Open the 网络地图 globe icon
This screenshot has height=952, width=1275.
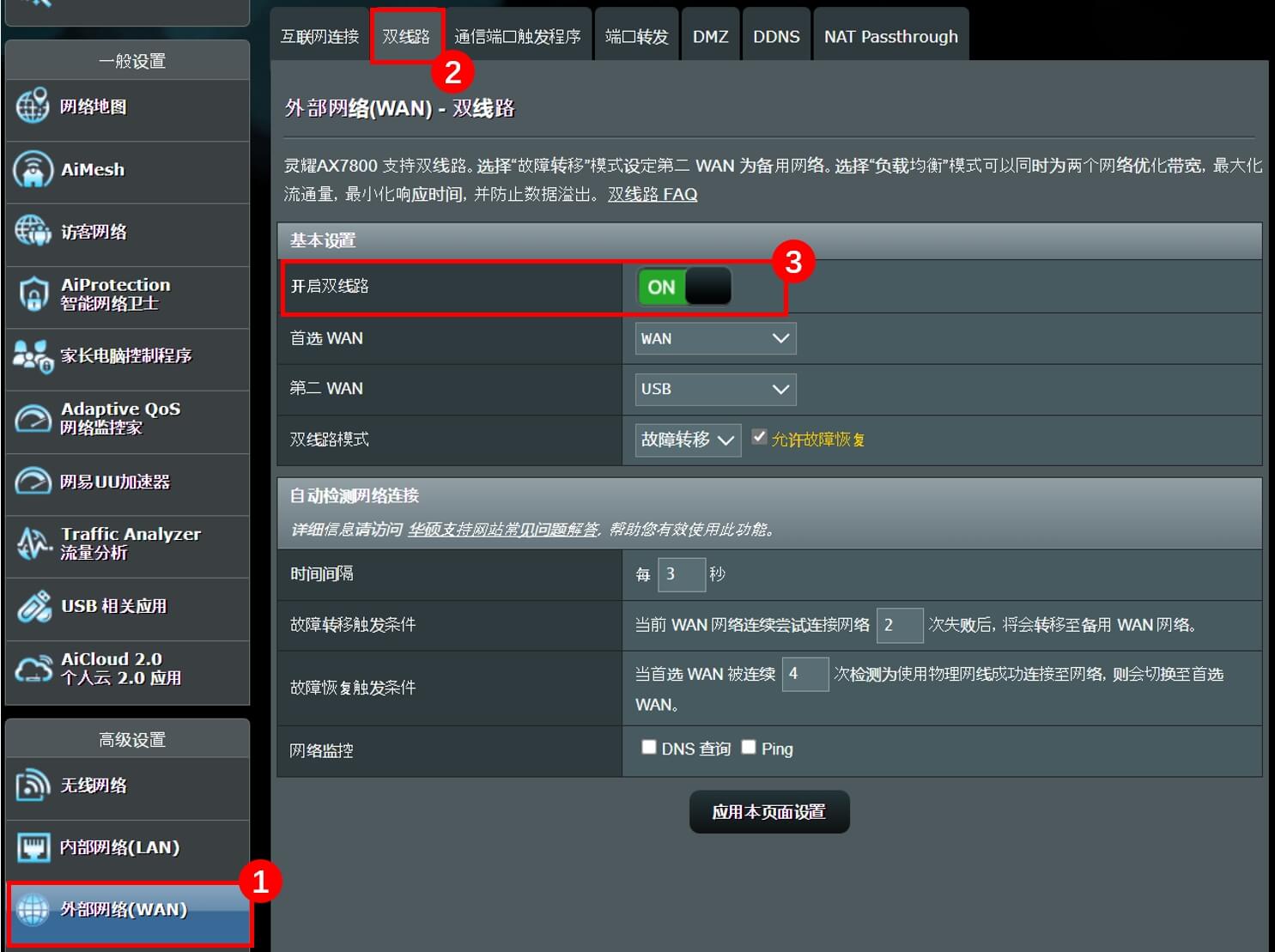click(x=33, y=106)
